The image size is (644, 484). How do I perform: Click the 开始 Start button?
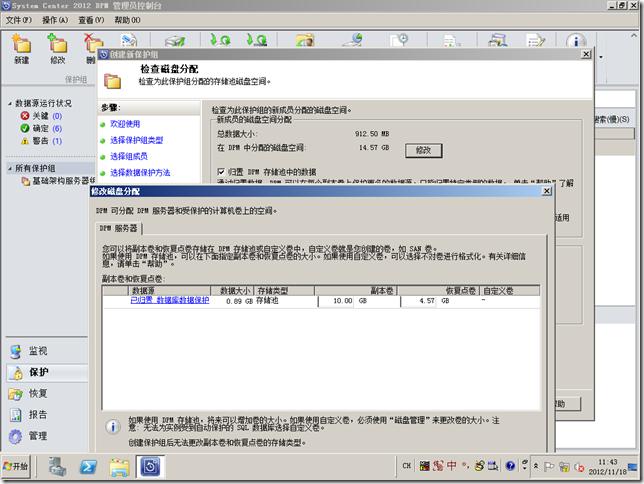click(x=16, y=466)
